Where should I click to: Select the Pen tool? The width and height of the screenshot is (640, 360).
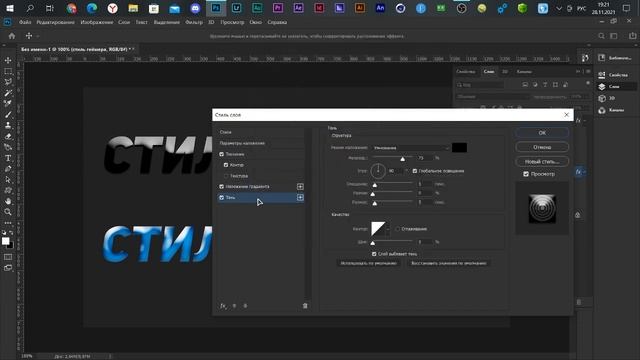pyautogui.click(x=8, y=169)
